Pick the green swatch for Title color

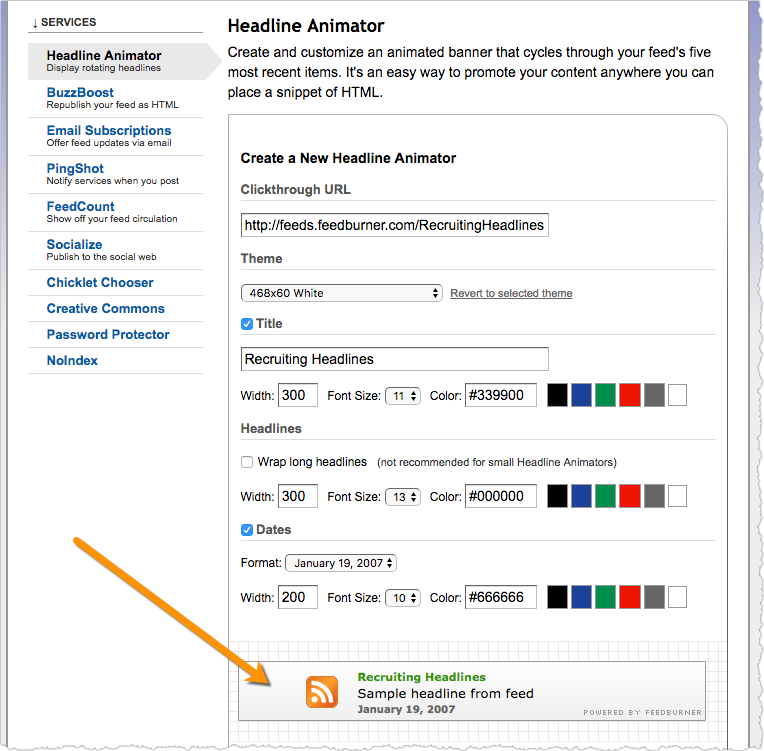point(605,395)
